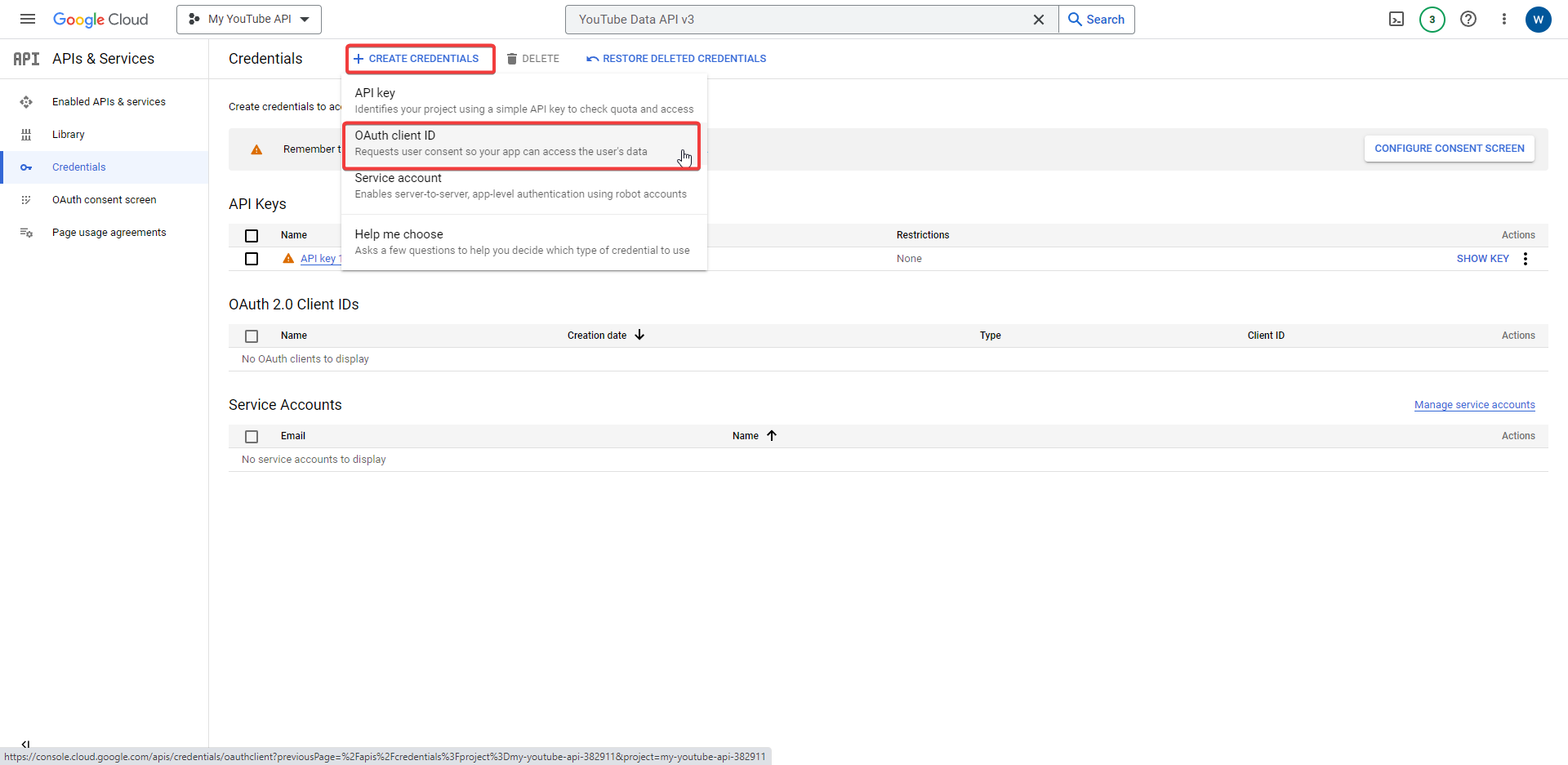Clear the search box with X icon

[x=1038, y=20]
